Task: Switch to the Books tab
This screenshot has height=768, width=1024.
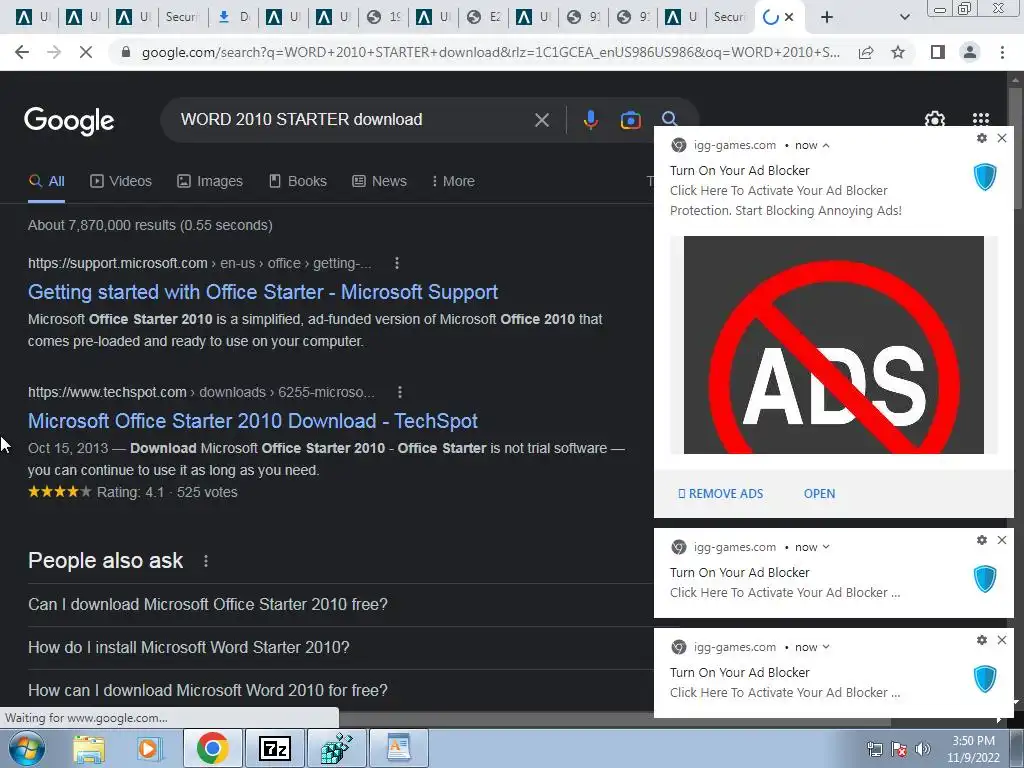Action: [x=298, y=182]
